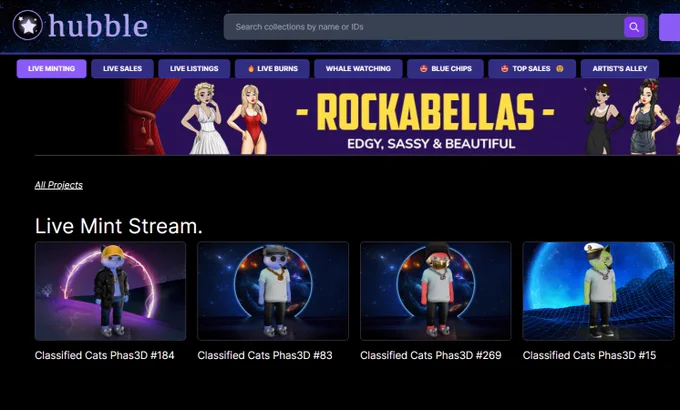Open Classified Cats Phas3D #15 thumbnail

tap(598, 291)
